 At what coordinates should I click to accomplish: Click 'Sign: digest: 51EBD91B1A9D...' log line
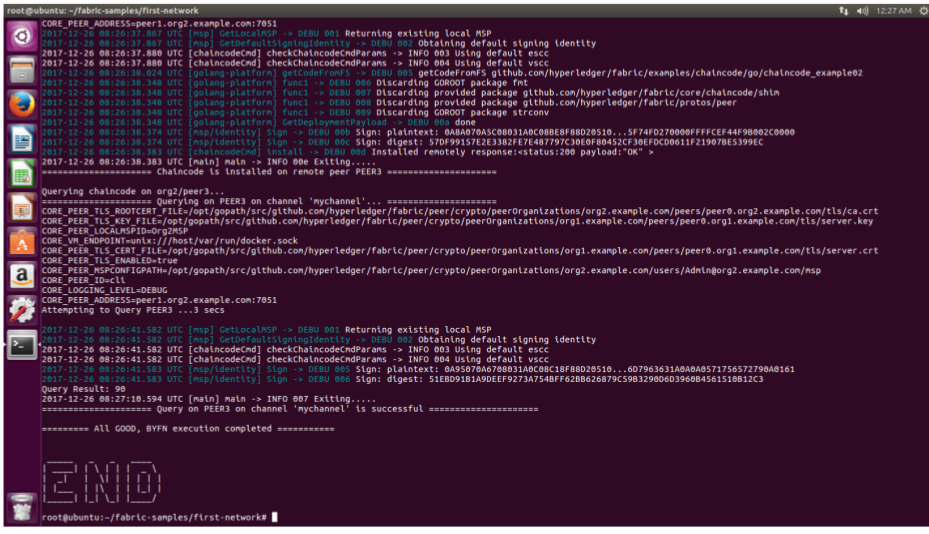click(x=402, y=379)
